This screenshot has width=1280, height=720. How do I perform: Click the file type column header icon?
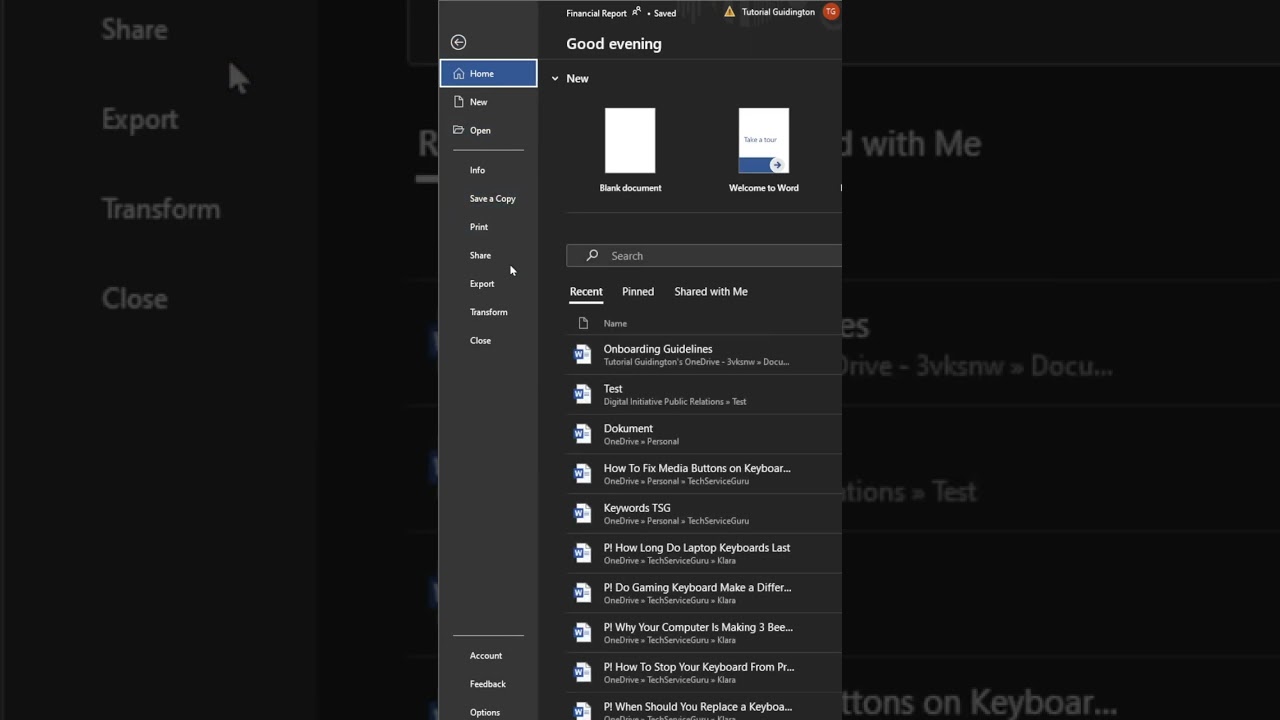tap(583, 323)
